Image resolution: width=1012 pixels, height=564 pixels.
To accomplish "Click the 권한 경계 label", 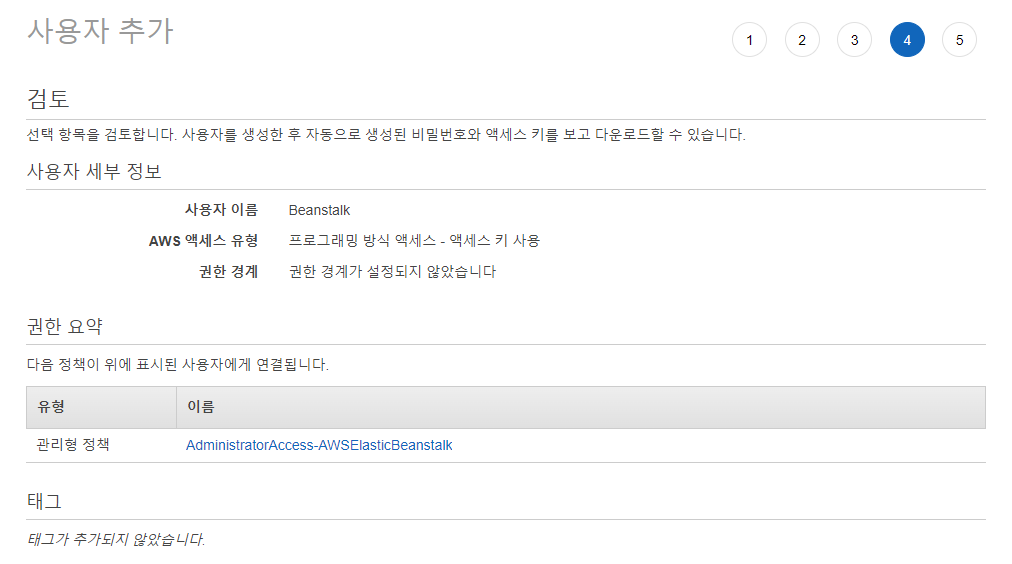I will (x=228, y=272).
